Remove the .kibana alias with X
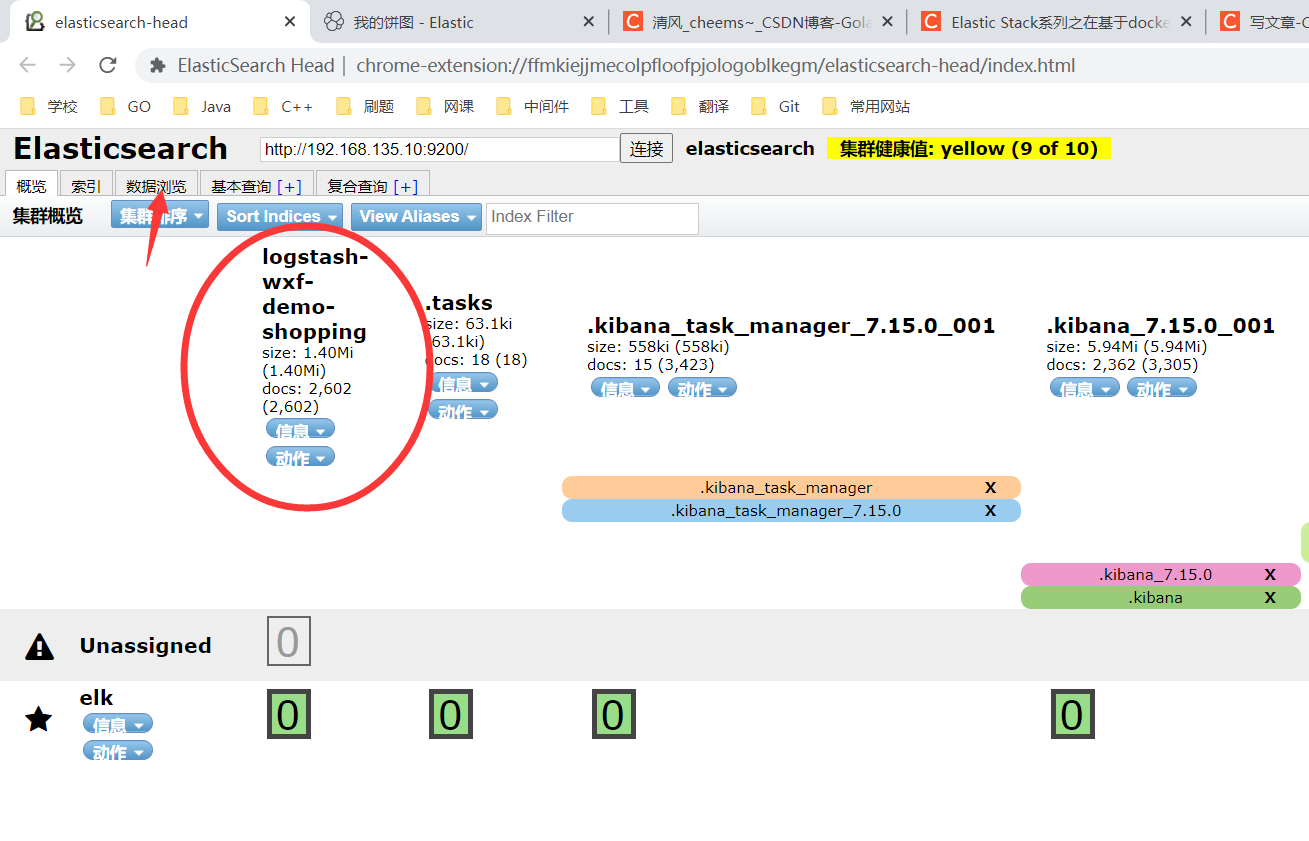This screenshot has width=1309, height=841. pyautogui.click(x=1270, y=597)
